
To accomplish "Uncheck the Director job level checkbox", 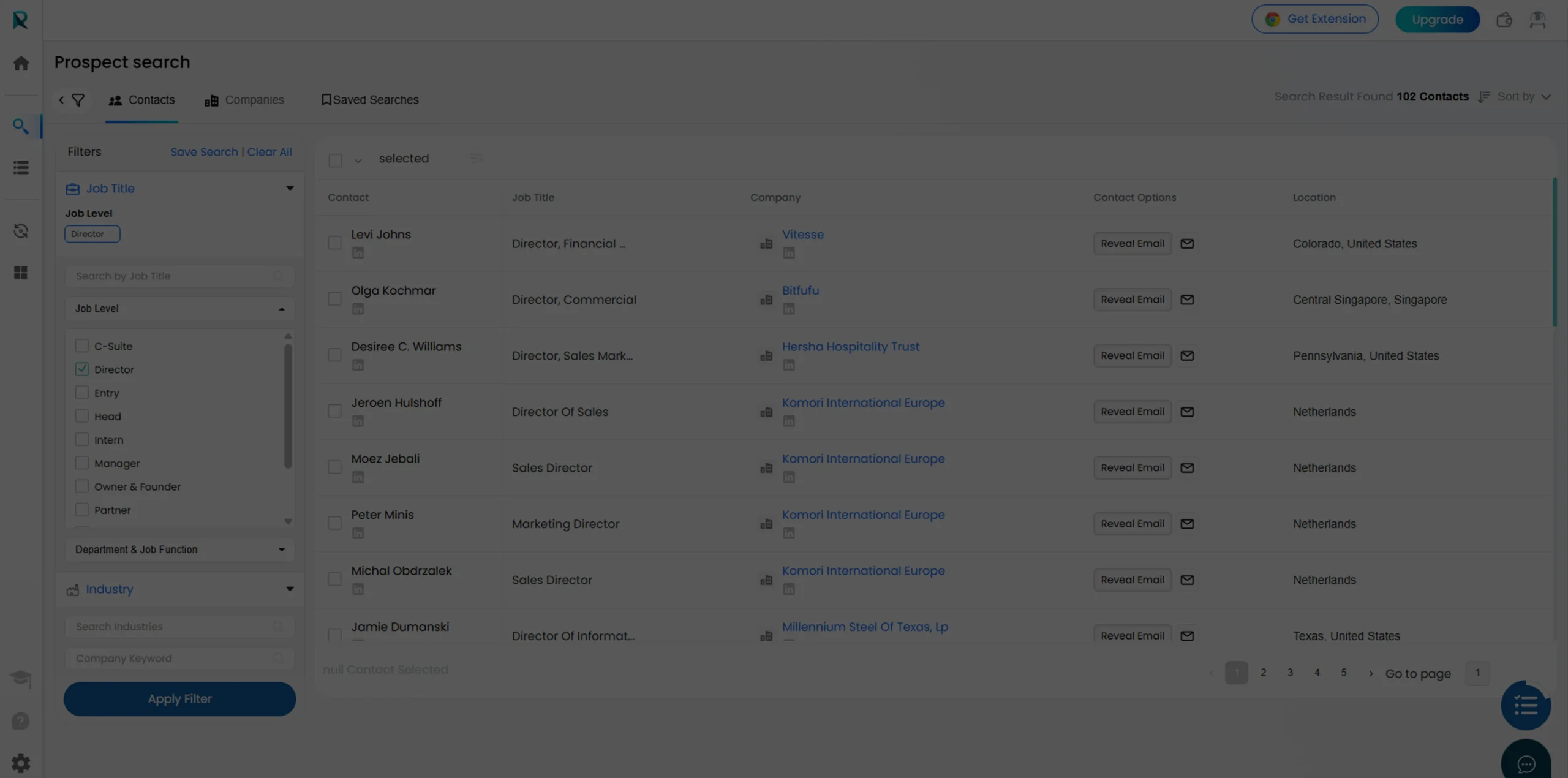I will (x=81, y=369).
